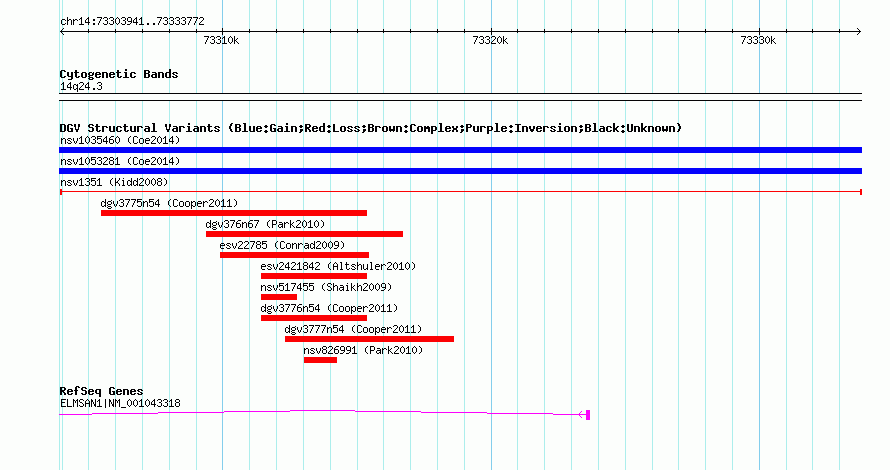
Task: Click the chr14:73303941..73333772 coordinate label
Action: 132,22
